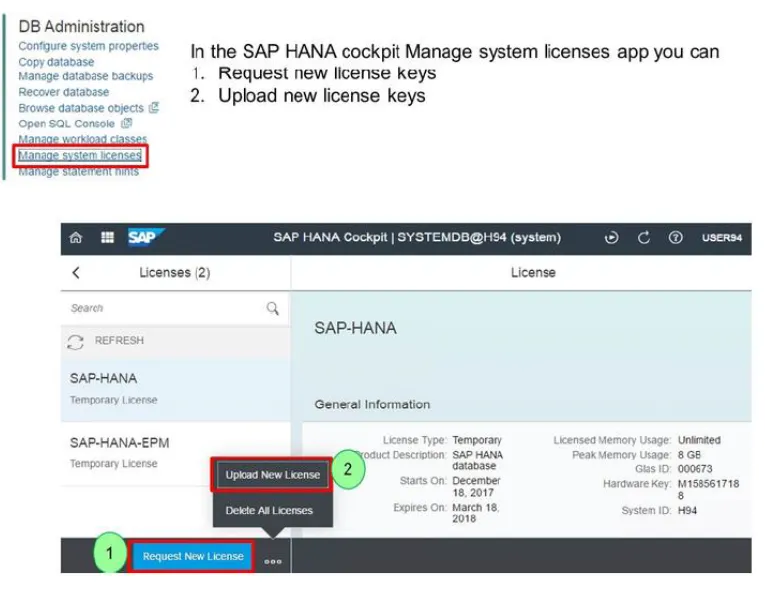Click the SAP-HANA detail page title
765x590 pixels.
(x=355, y=328)
